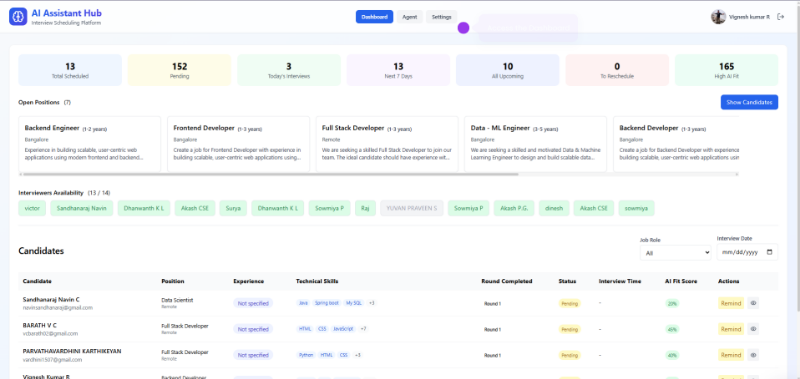Switch to the Dashboard tab
800x379 pixels.
pyautogui.click(x=374, y=17)
